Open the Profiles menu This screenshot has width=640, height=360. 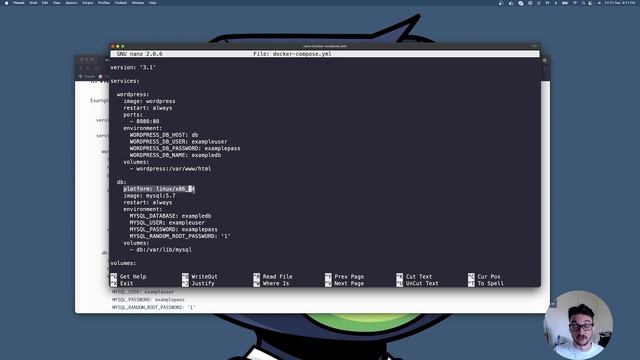click(x=104, y=3)
